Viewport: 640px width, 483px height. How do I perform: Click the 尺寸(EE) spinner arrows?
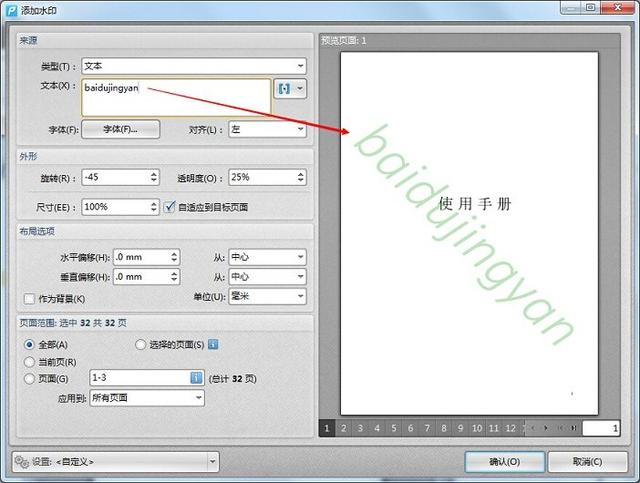(153, 207)
